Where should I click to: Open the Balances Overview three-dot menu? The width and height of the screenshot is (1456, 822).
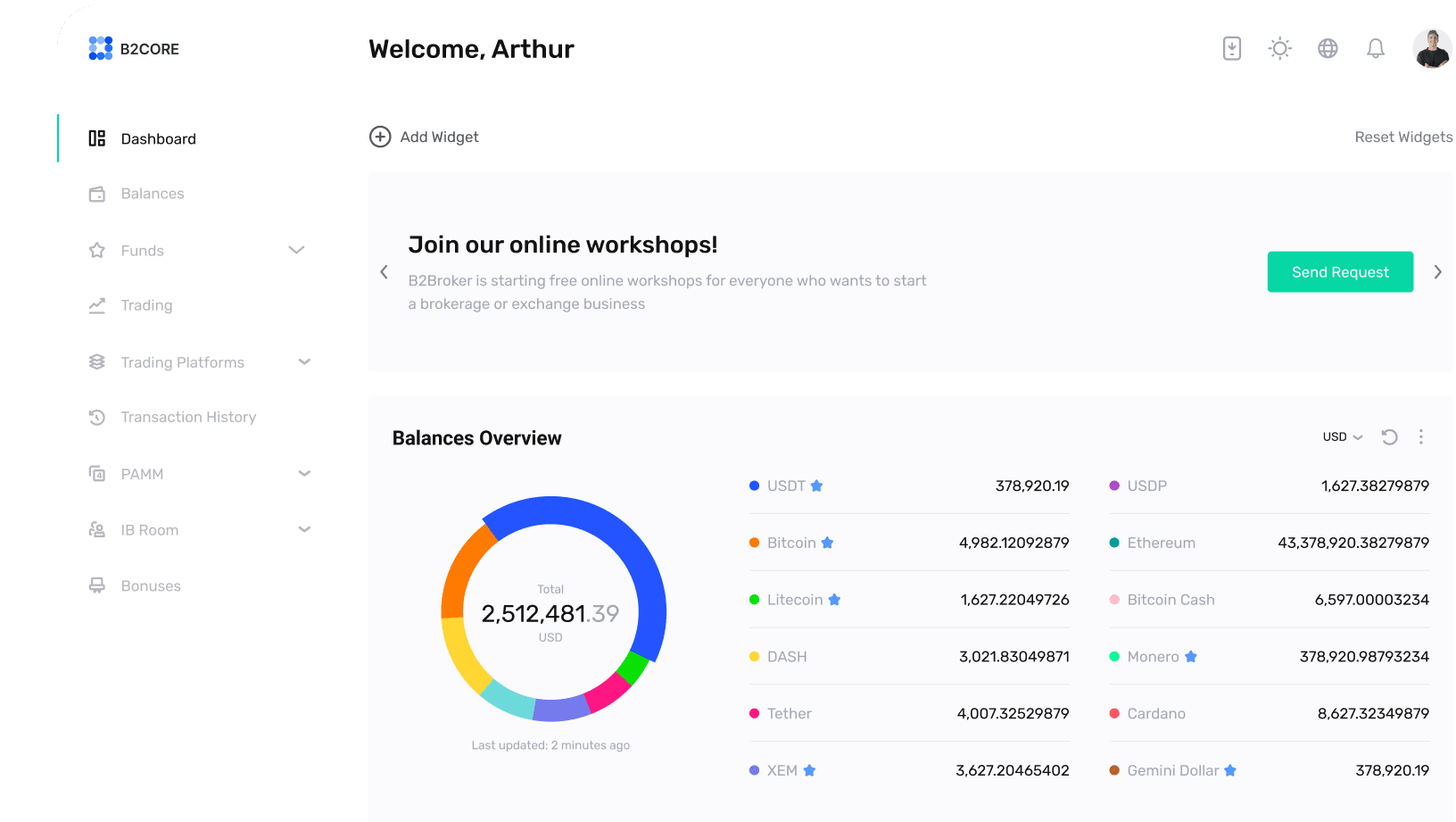[x=1421, y=437]
